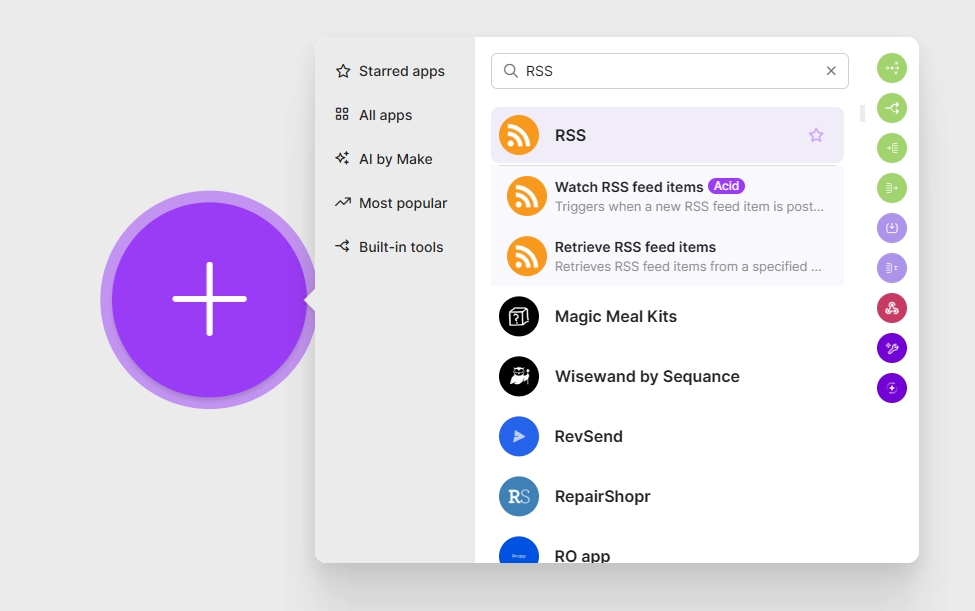This screenshot has height=611, width=975.
Task: Click the purple sparkle circle icon
Action: (892, 388)
